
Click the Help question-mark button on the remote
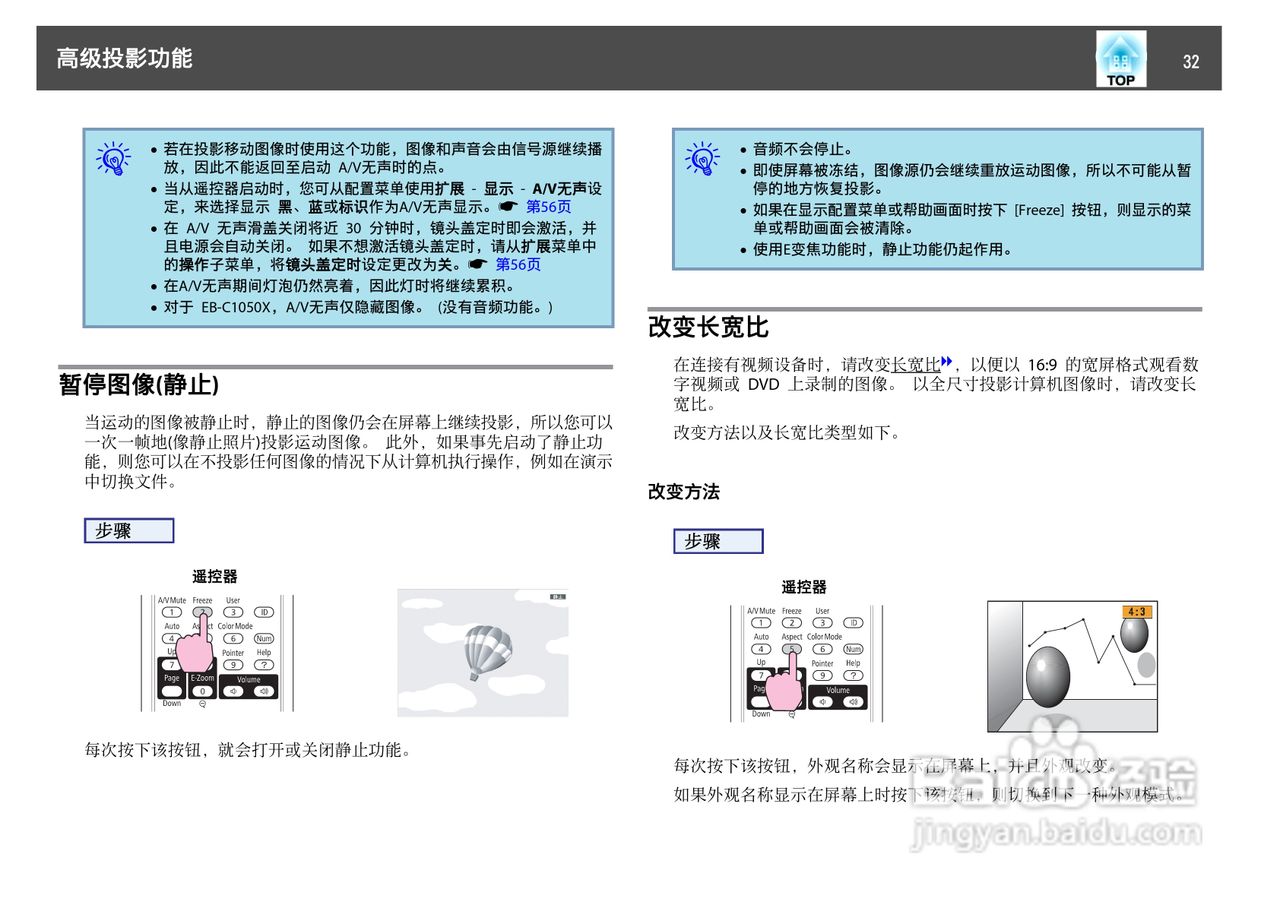pos(264,665)
